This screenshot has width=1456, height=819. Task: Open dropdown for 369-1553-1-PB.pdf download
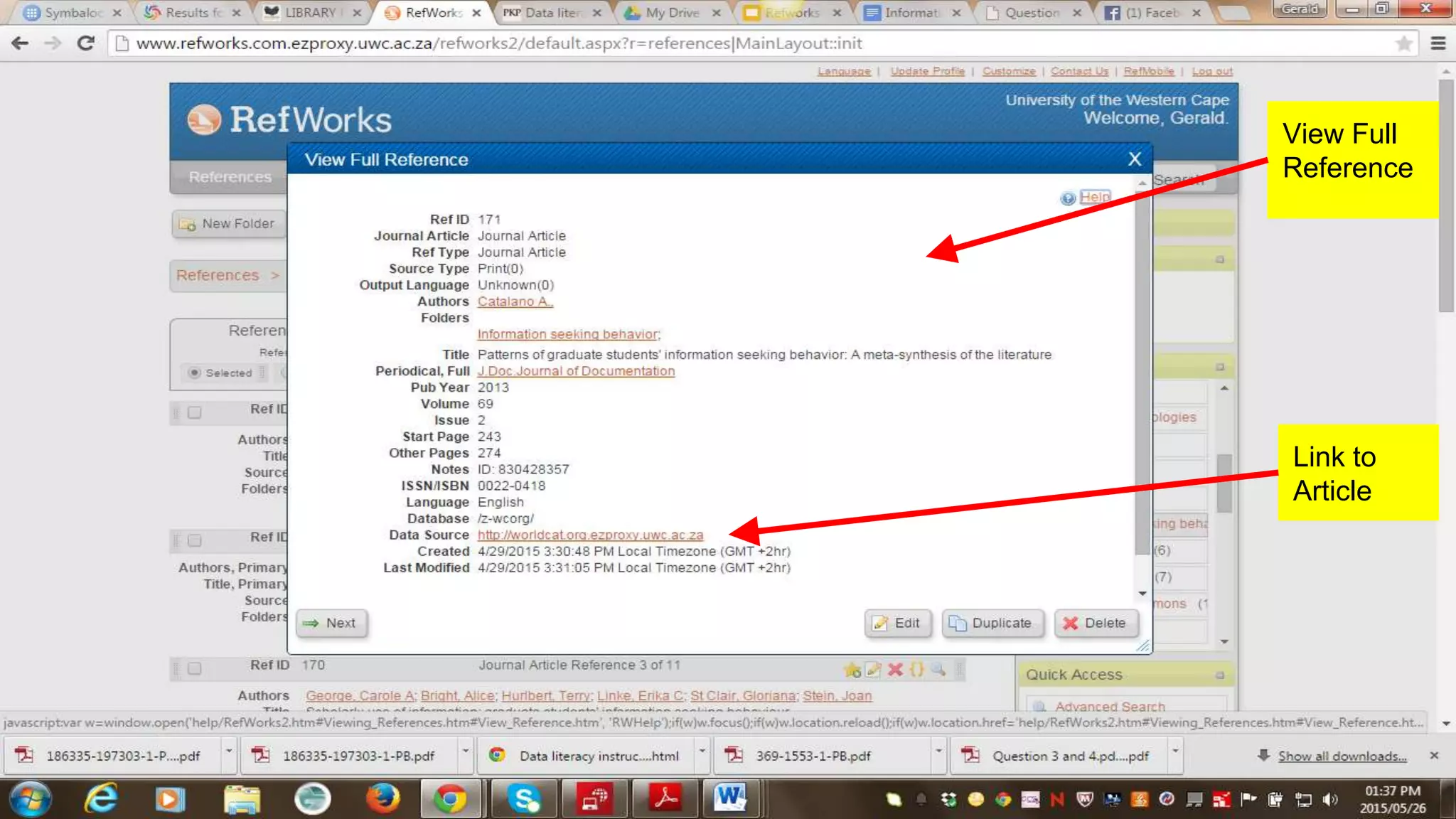938,751
